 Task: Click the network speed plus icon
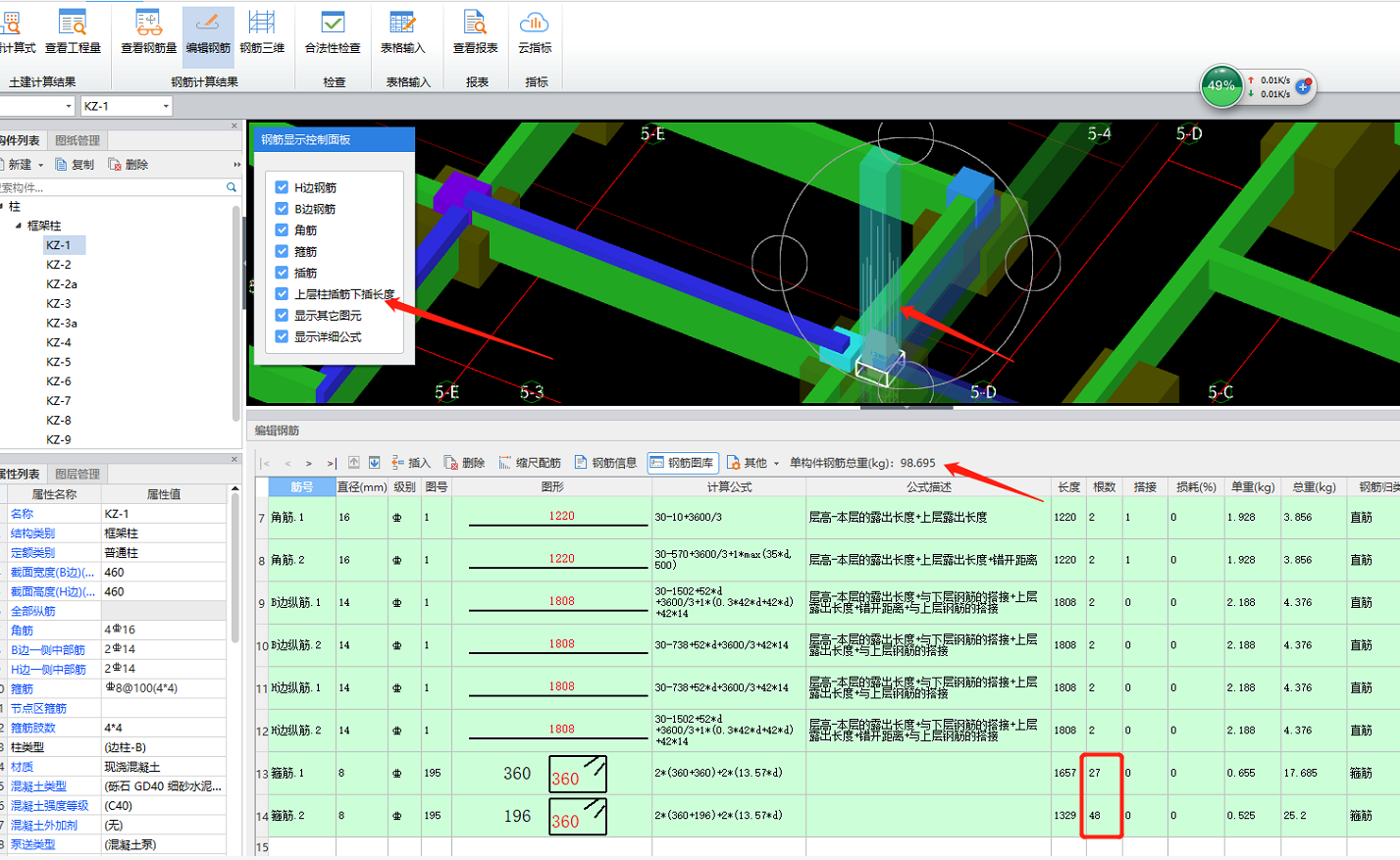(x=1303, y=87)
